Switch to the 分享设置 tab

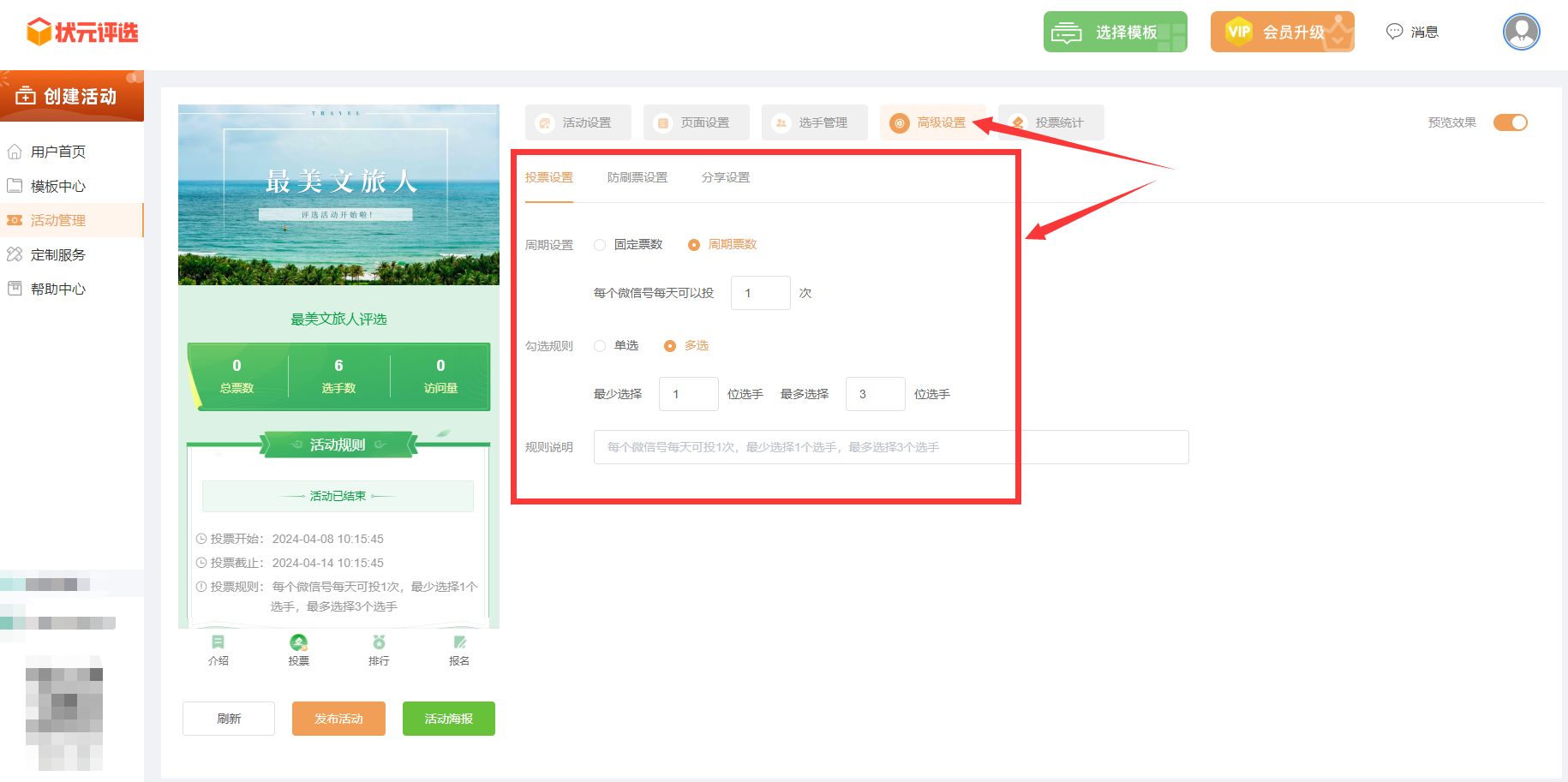(725, 177)
